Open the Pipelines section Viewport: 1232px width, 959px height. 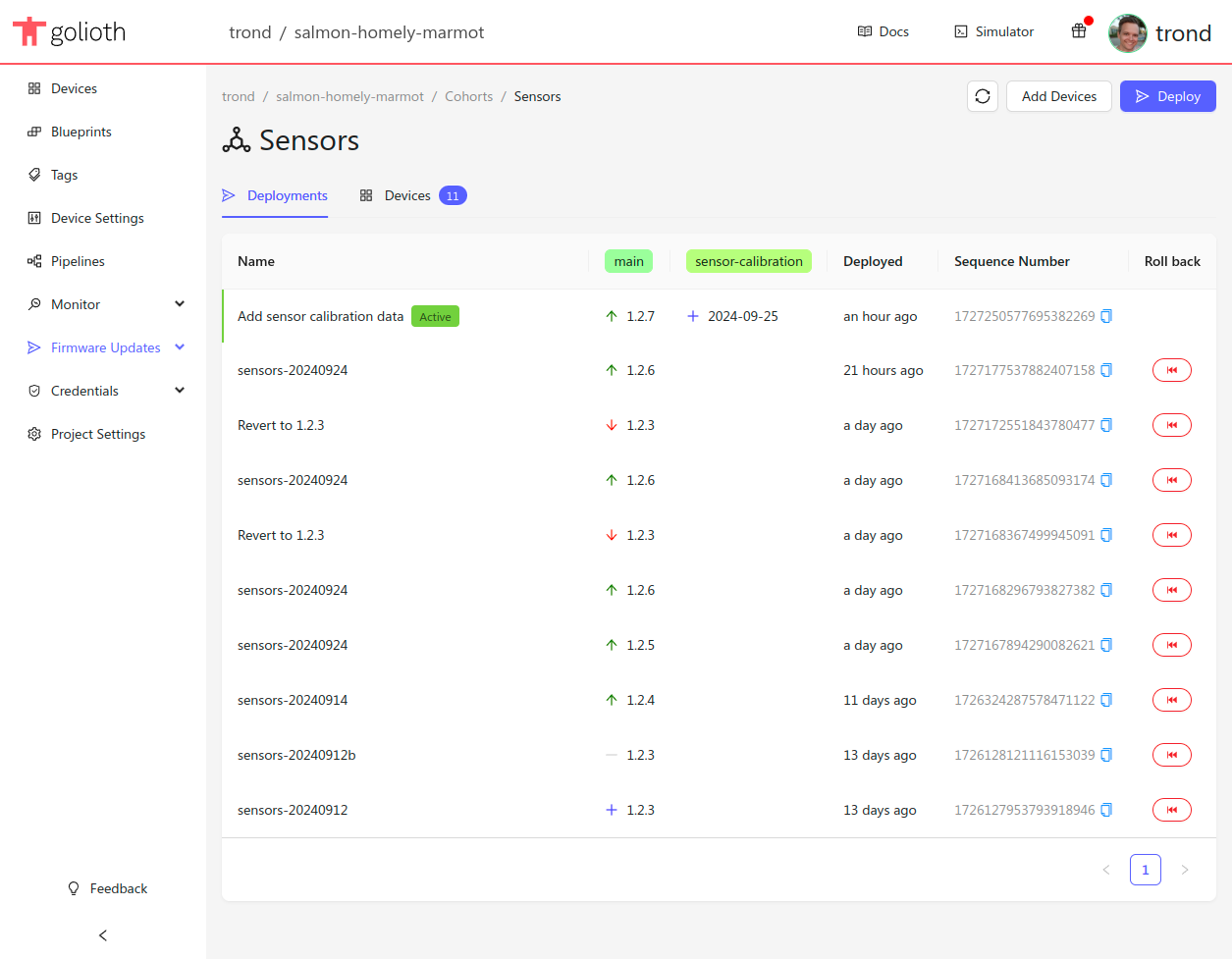pyautogui.click(x=79, y=261)
